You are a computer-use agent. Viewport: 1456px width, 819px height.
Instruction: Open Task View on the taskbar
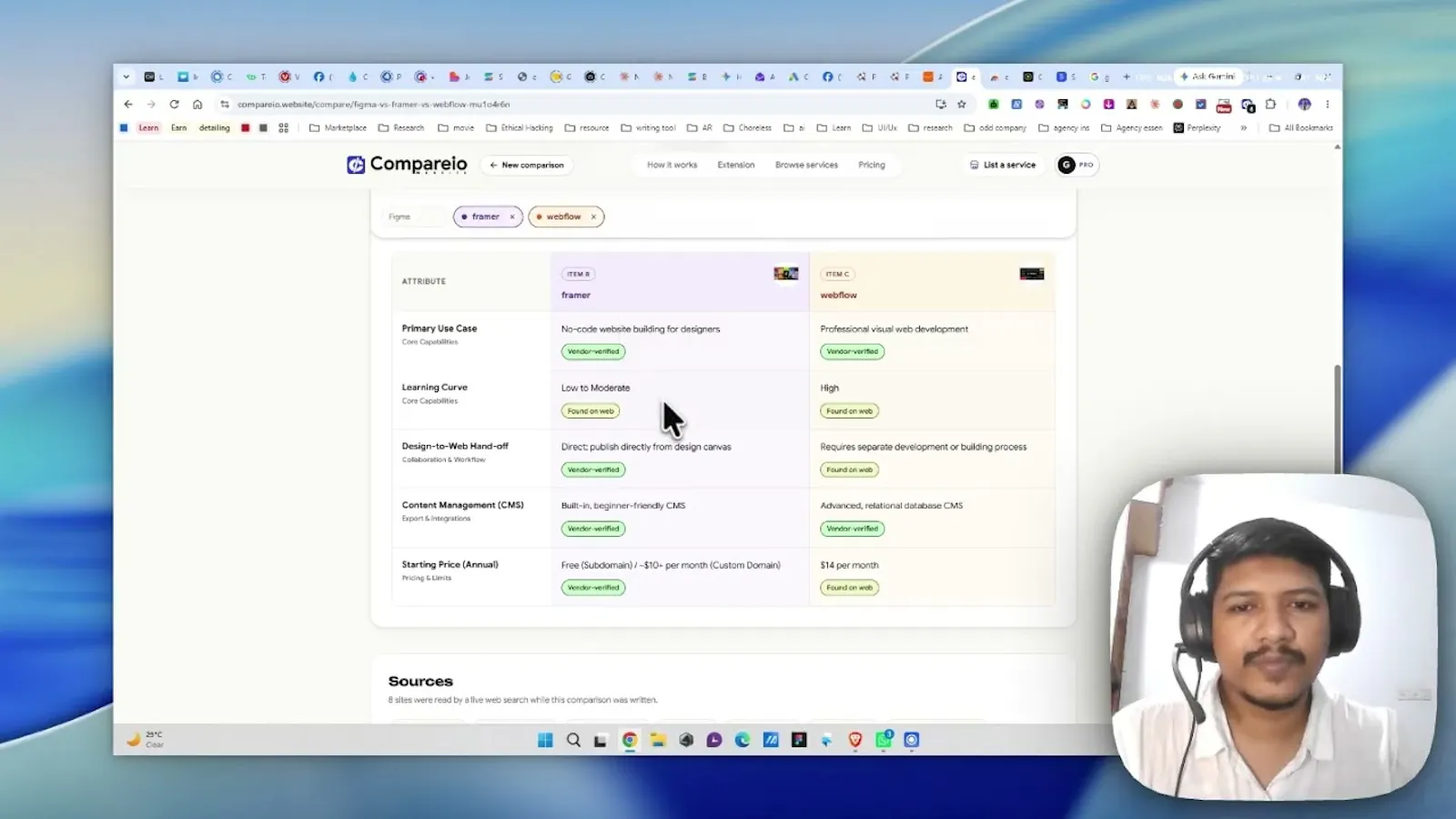[x=601, y=740]
